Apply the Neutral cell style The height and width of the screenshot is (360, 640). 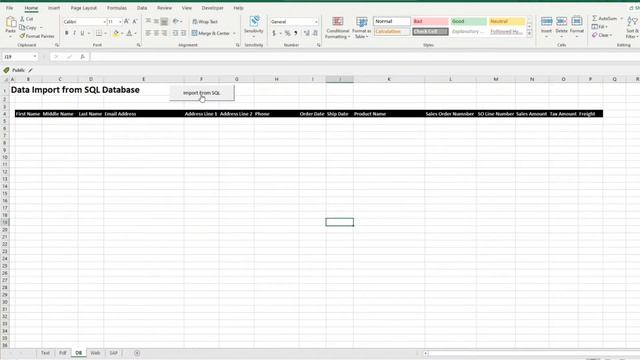pyautogui.click(x=507, y=21)
